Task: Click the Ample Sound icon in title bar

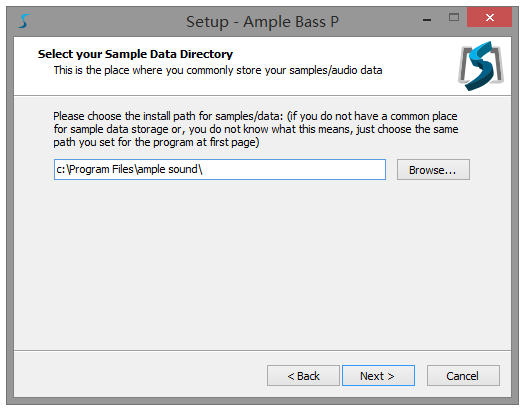Action: coord(24,21)
